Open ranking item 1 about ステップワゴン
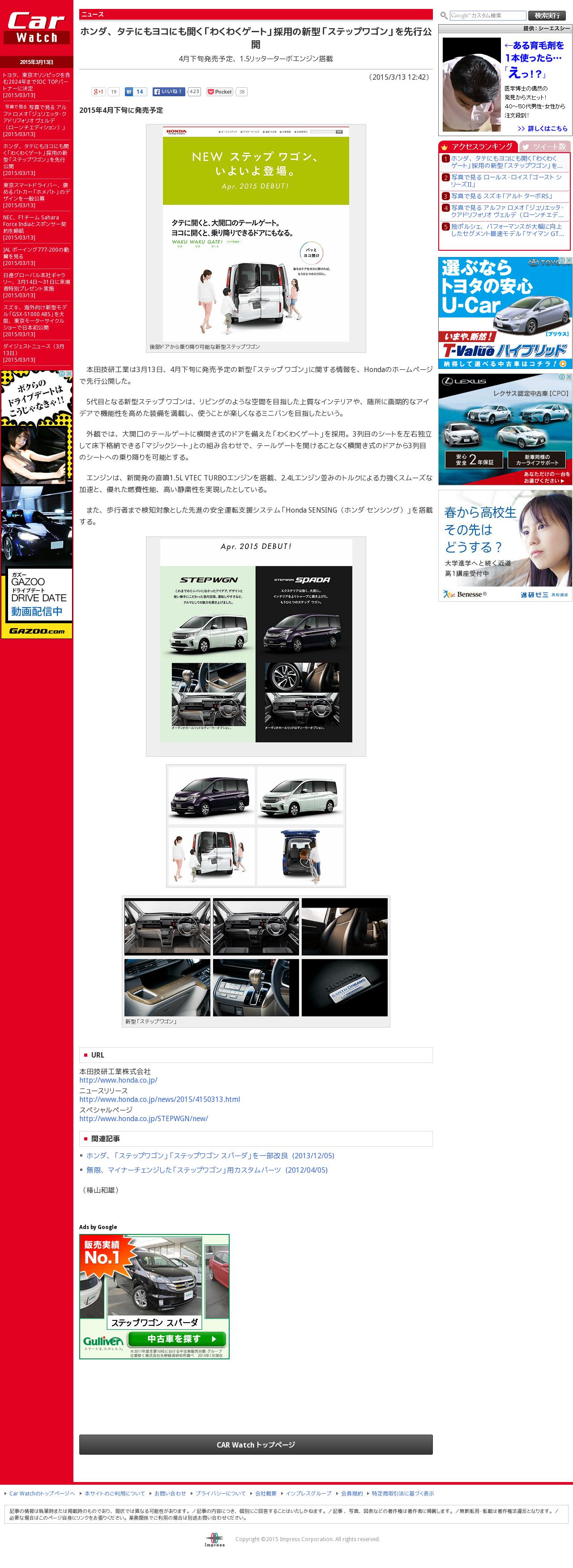Image resolution: width=573 pixels, height=1568 pixels. (507, 162)
